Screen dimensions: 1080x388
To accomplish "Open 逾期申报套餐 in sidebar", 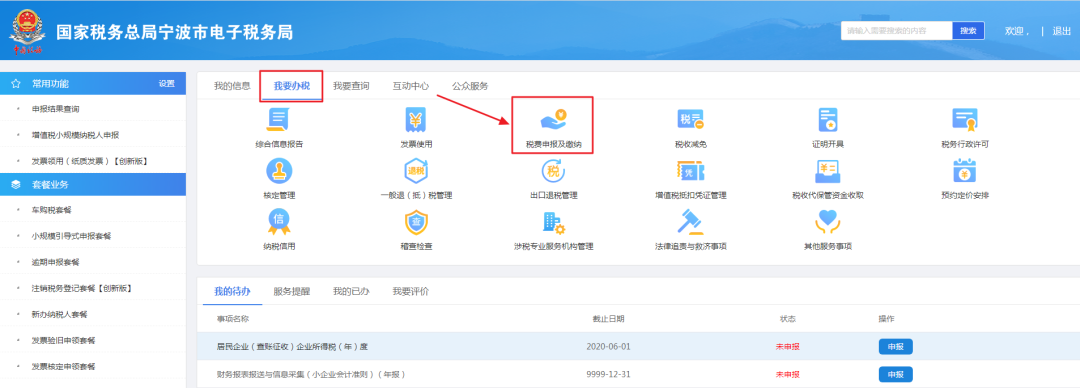I will [56, 262].
